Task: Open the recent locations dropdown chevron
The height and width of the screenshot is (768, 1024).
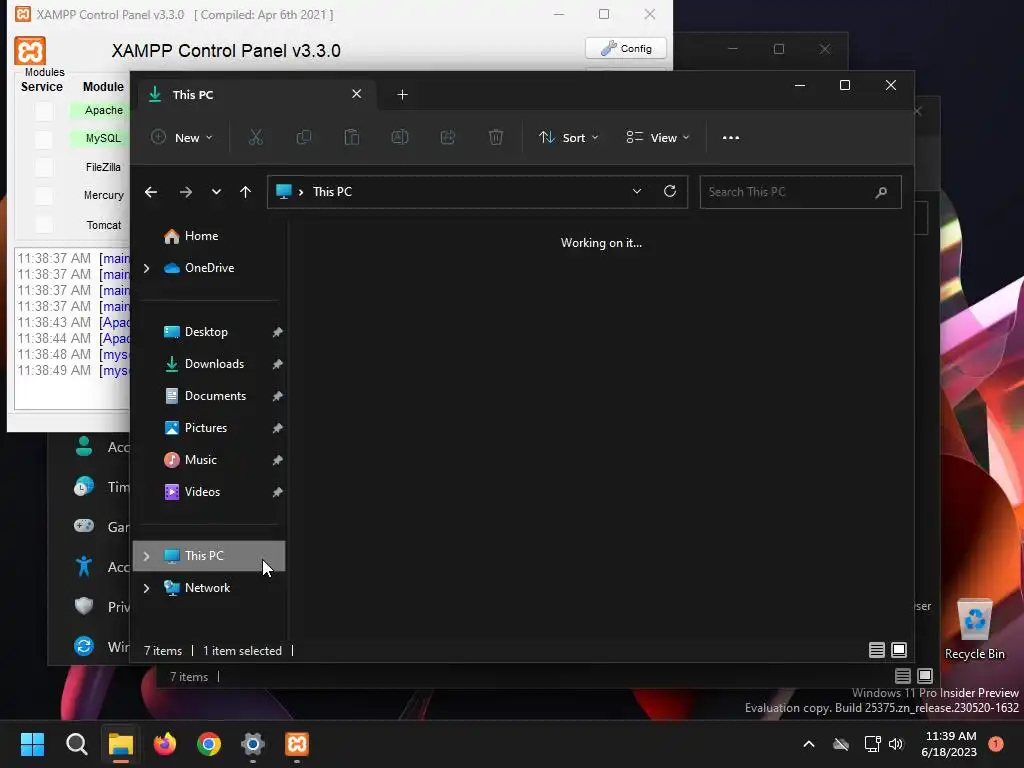Action: pyautogui.click(x=216, y=192)
